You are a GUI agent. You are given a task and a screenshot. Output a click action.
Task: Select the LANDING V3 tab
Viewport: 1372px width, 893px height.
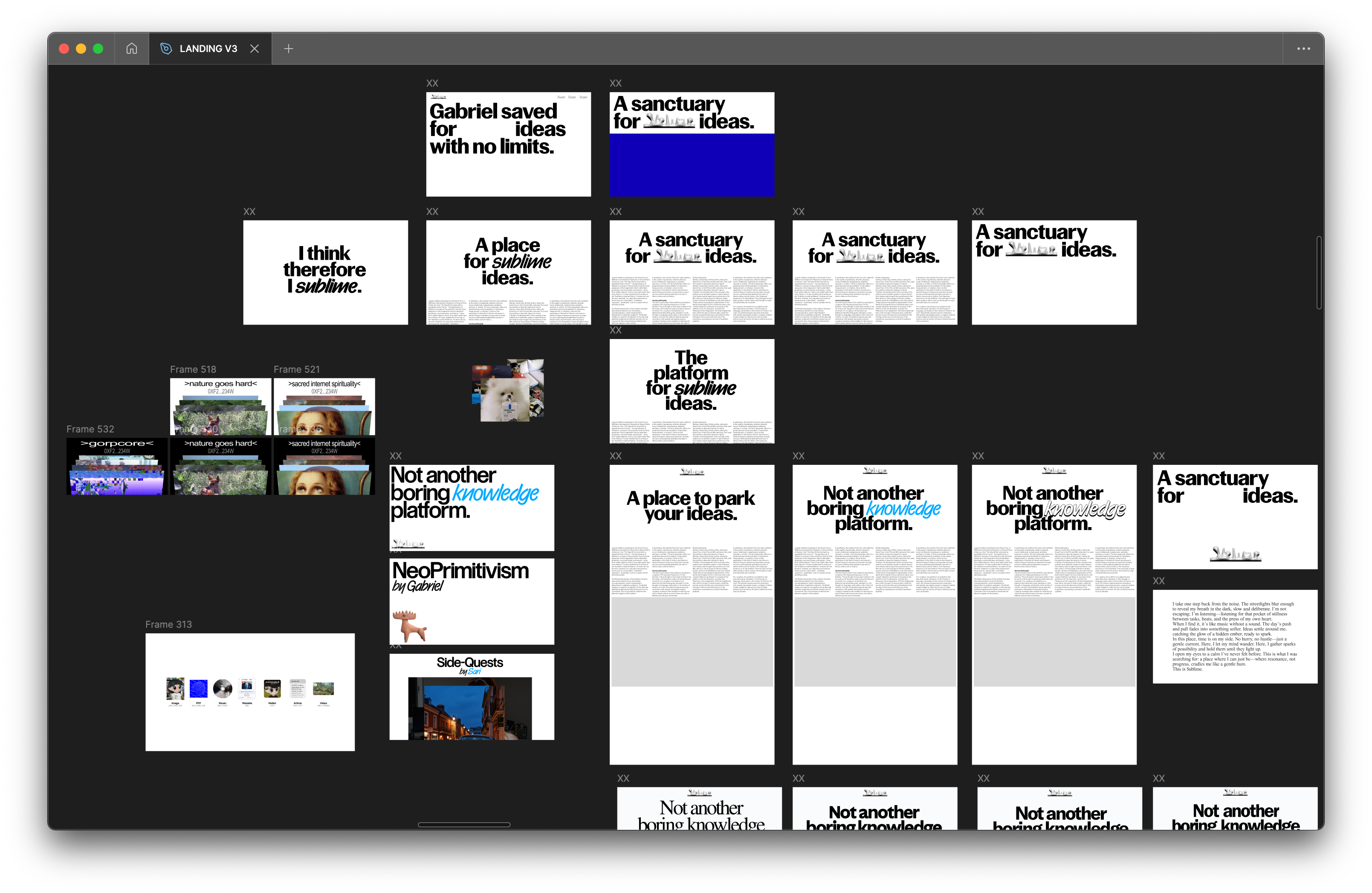coord(208,49)
